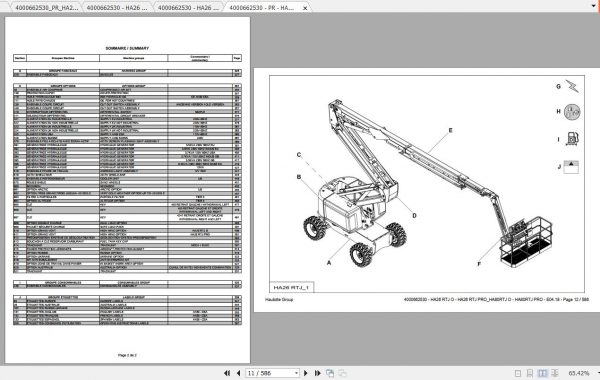Jump to the last page
This screenshot has width=600, height=380.
point(318,373)
